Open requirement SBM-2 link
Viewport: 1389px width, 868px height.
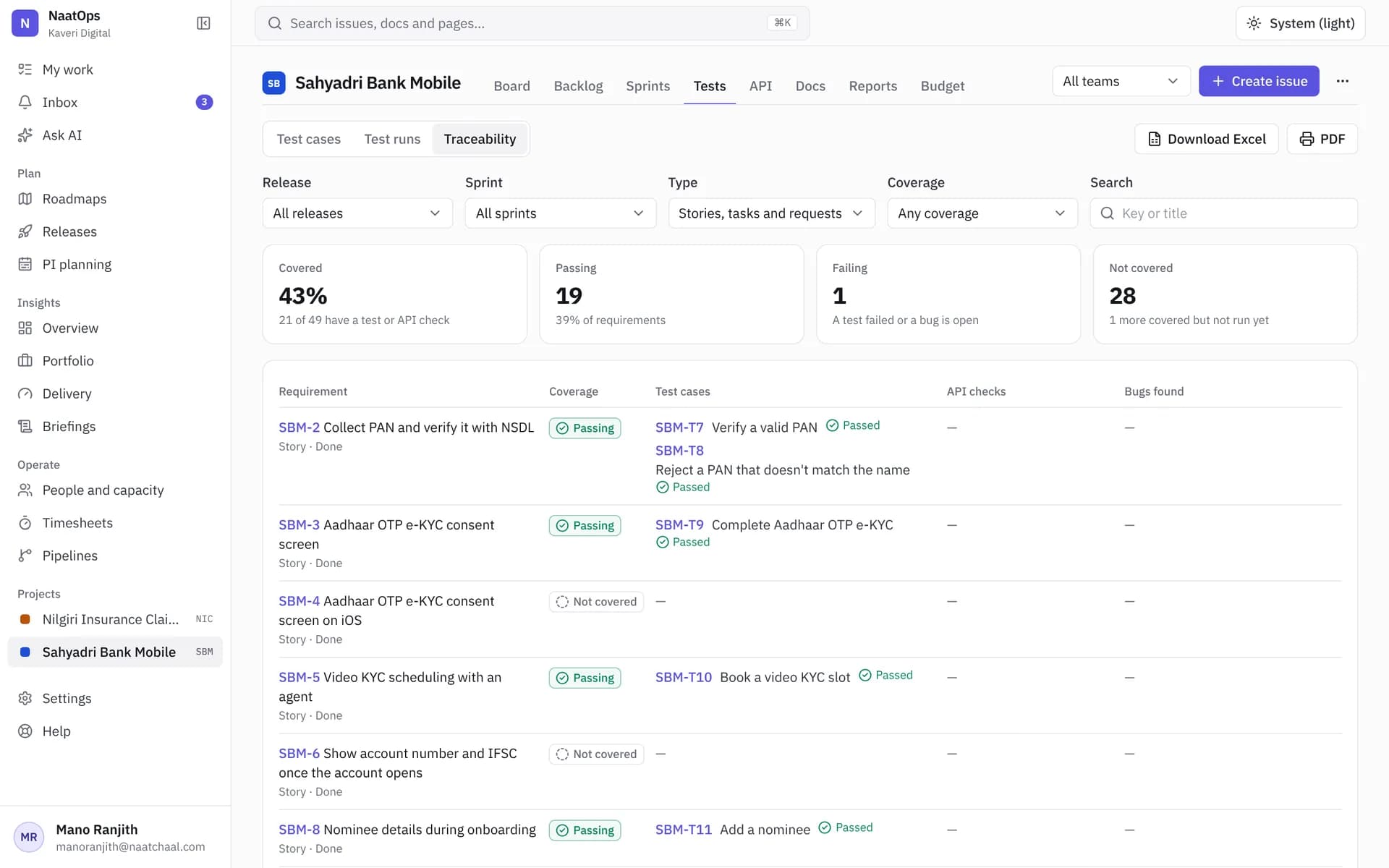pos(299,427)
